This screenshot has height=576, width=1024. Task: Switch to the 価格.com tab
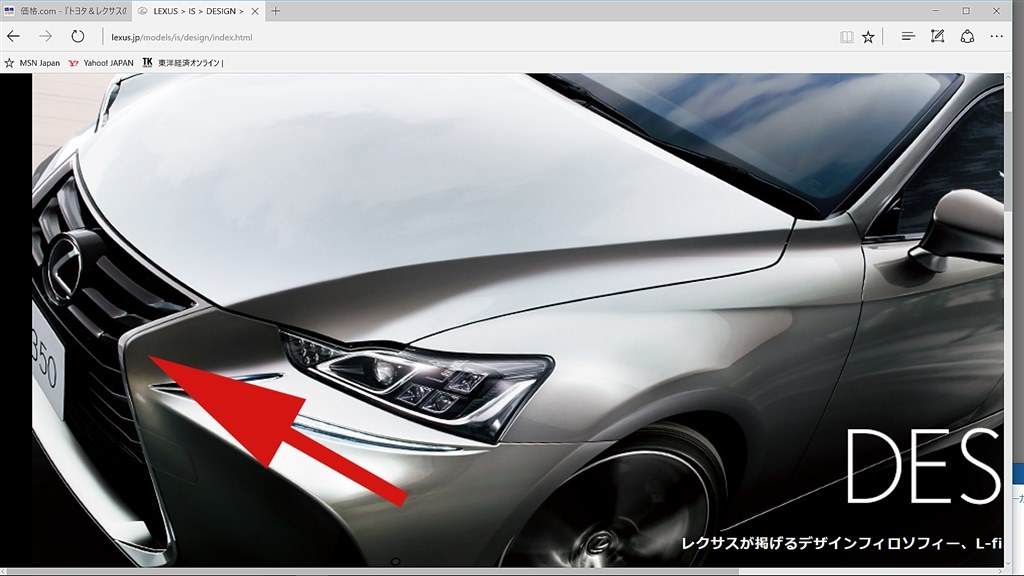[65, 10]
